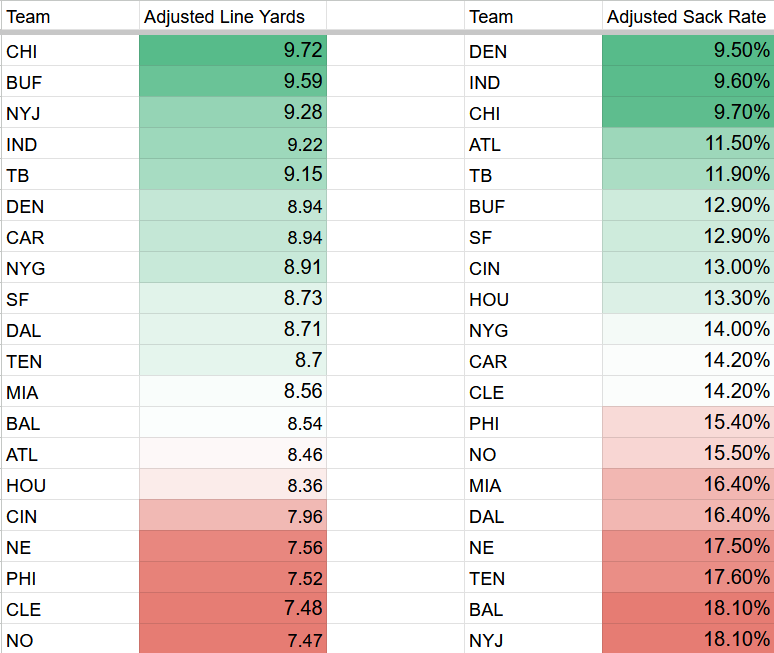
Task: Click the MIA cell in line yards table
Action: tap(70, 392)
